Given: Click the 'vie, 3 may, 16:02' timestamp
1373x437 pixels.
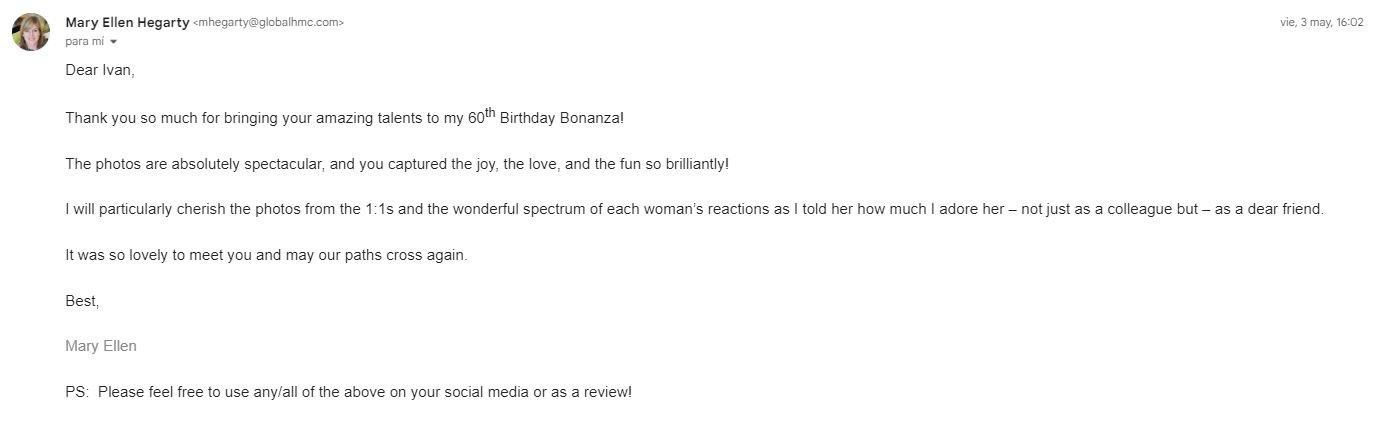Looking at the screenshot, I should tap(1321, 23).
